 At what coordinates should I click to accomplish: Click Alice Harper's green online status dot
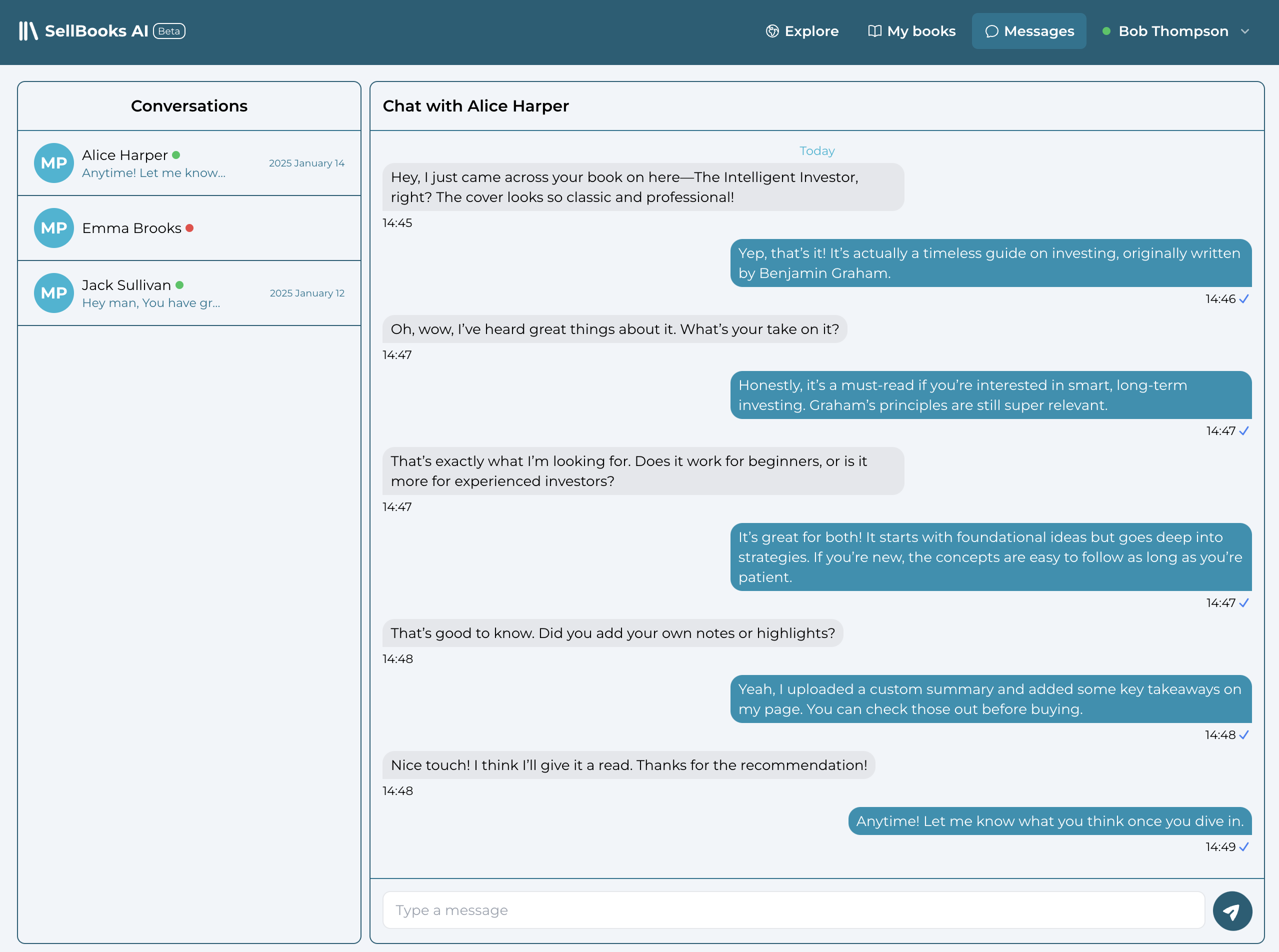pyautogui.click(x=177, y=154)
